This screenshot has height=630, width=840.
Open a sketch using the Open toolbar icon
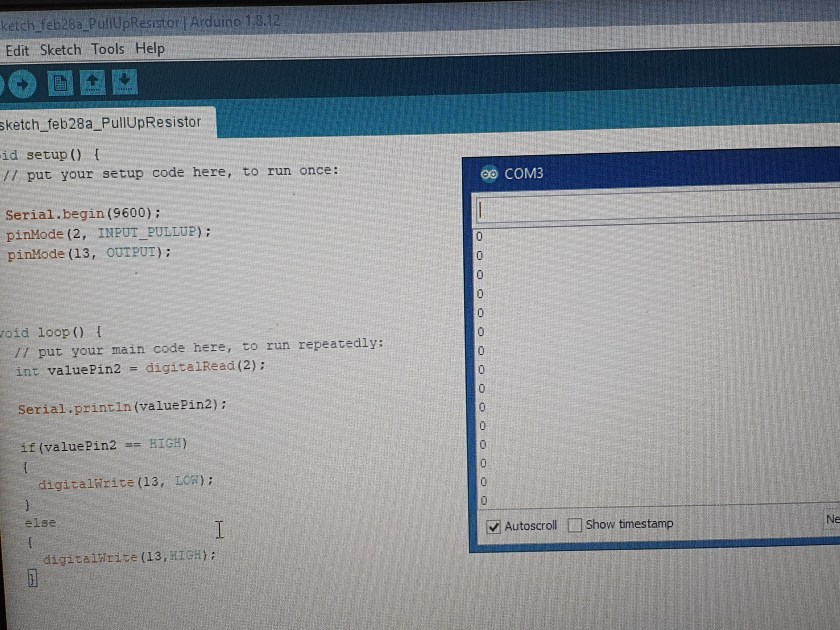coord(93,84)
